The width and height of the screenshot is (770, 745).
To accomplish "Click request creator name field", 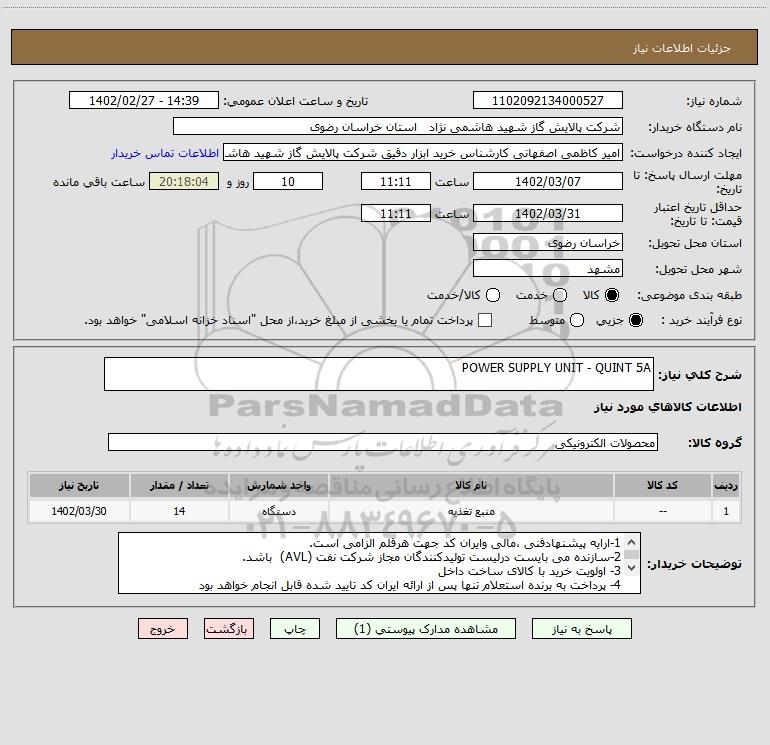I will [x=423, y=153].
